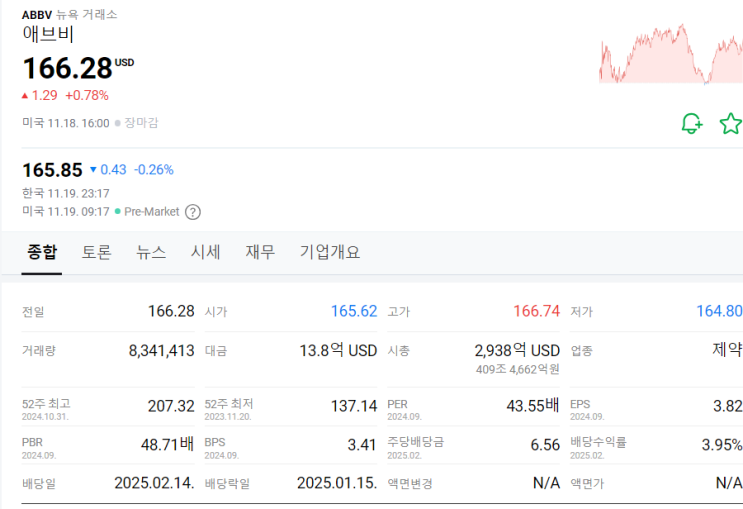Click the 409조 4,662억원 market cap in won

[518, 369]
